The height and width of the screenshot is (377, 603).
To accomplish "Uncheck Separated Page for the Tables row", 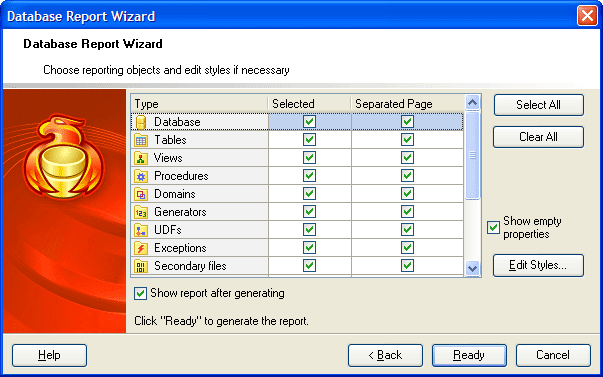I will [x=407, y=140].
